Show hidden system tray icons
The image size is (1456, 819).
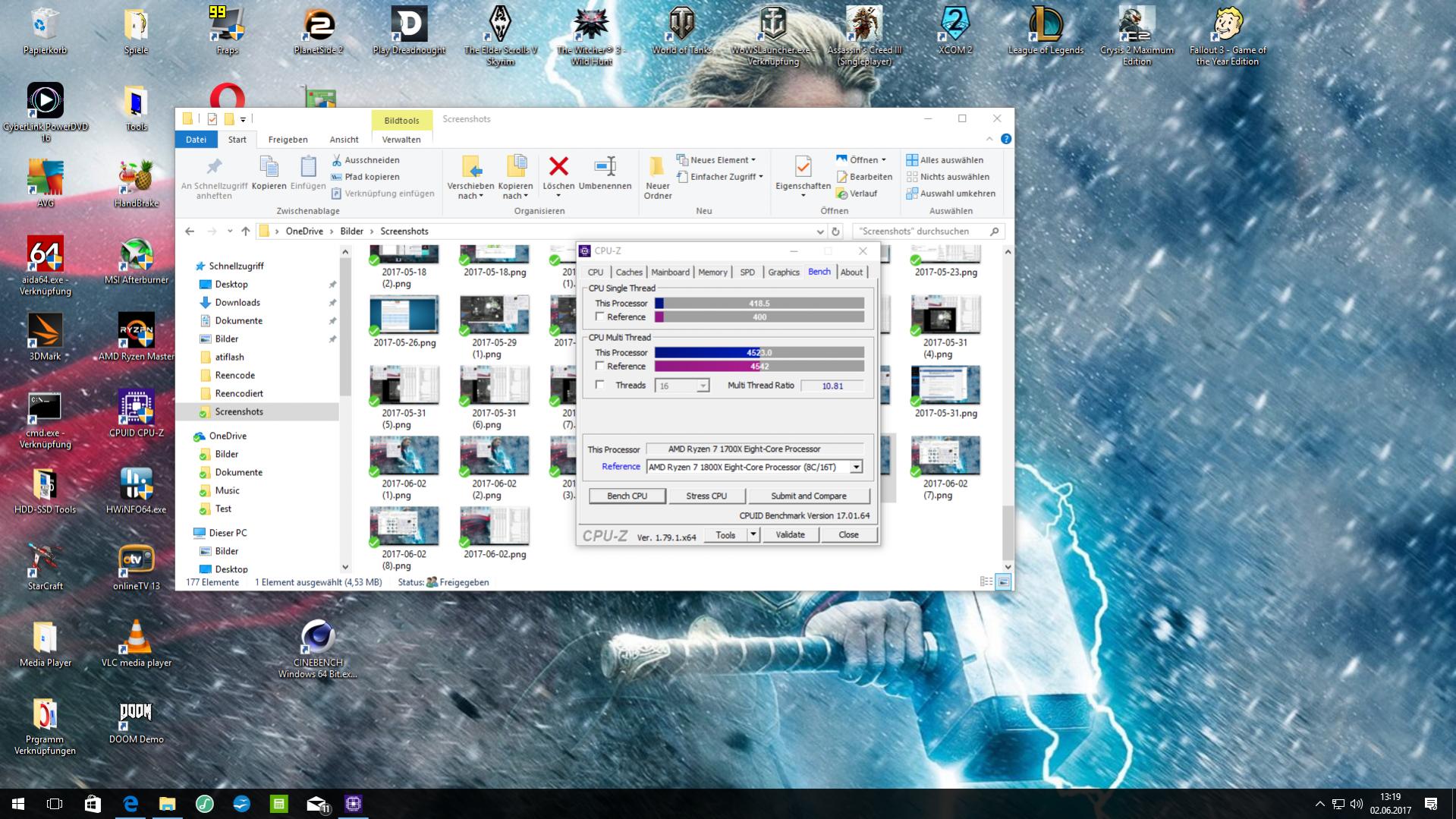click(x=1319, y=804)
